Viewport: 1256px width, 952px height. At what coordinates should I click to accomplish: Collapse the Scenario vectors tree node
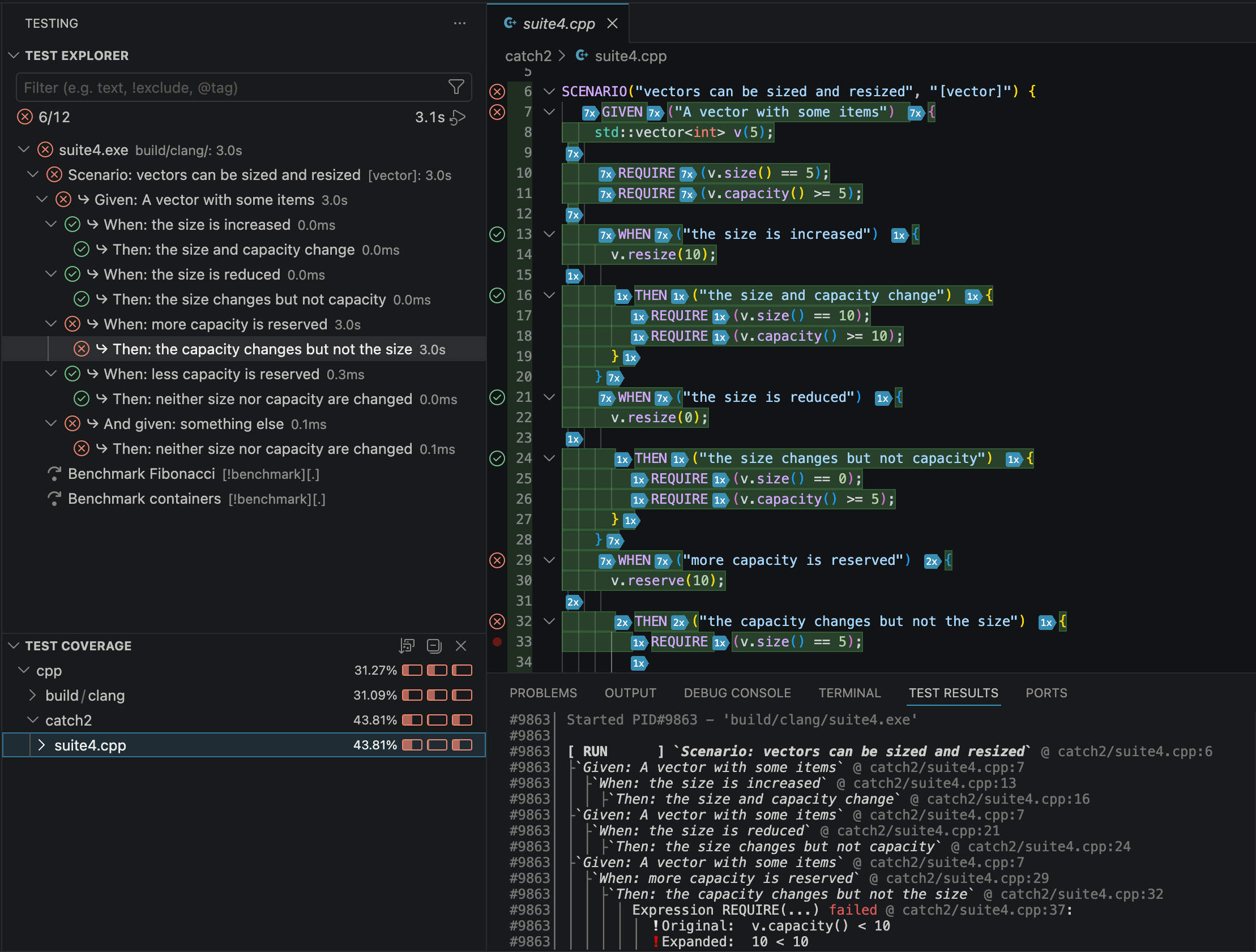[33, 174]
